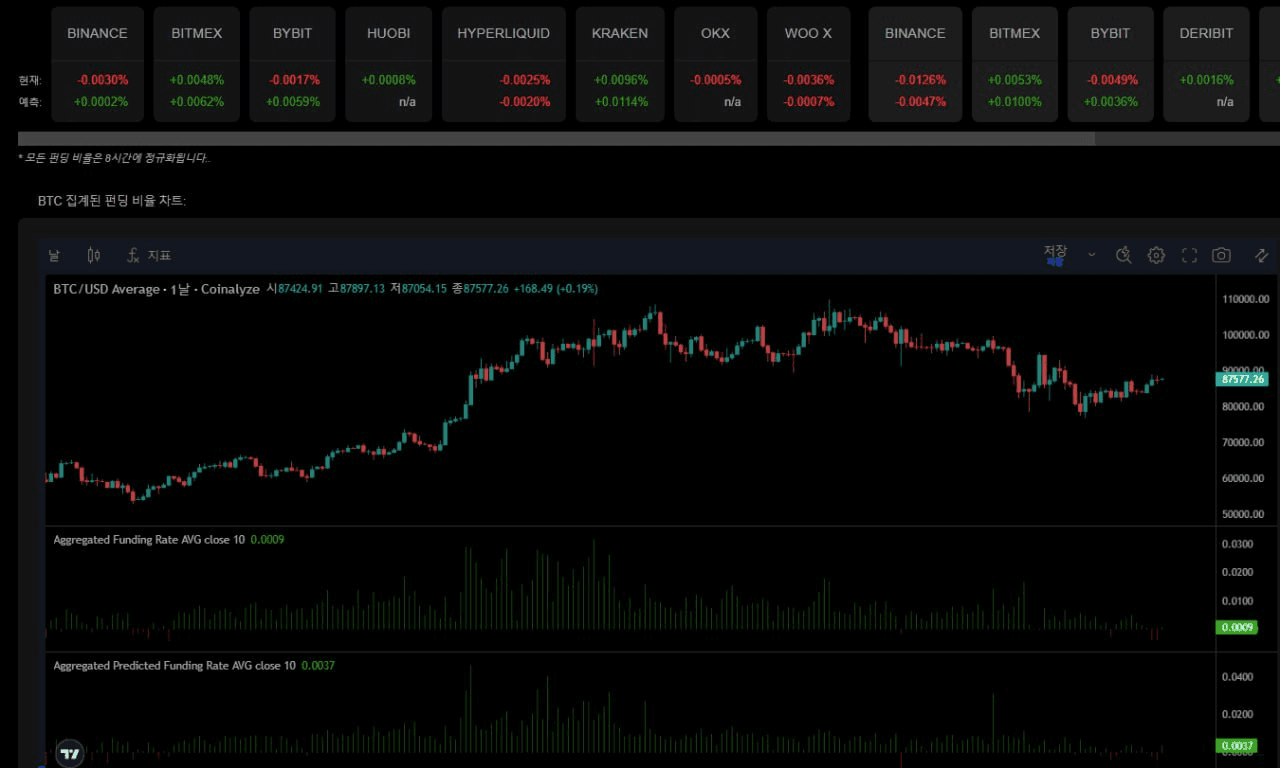Take a chart snapshot with camera icon
Viewport: 1280px width, 768px height.
1221,255
